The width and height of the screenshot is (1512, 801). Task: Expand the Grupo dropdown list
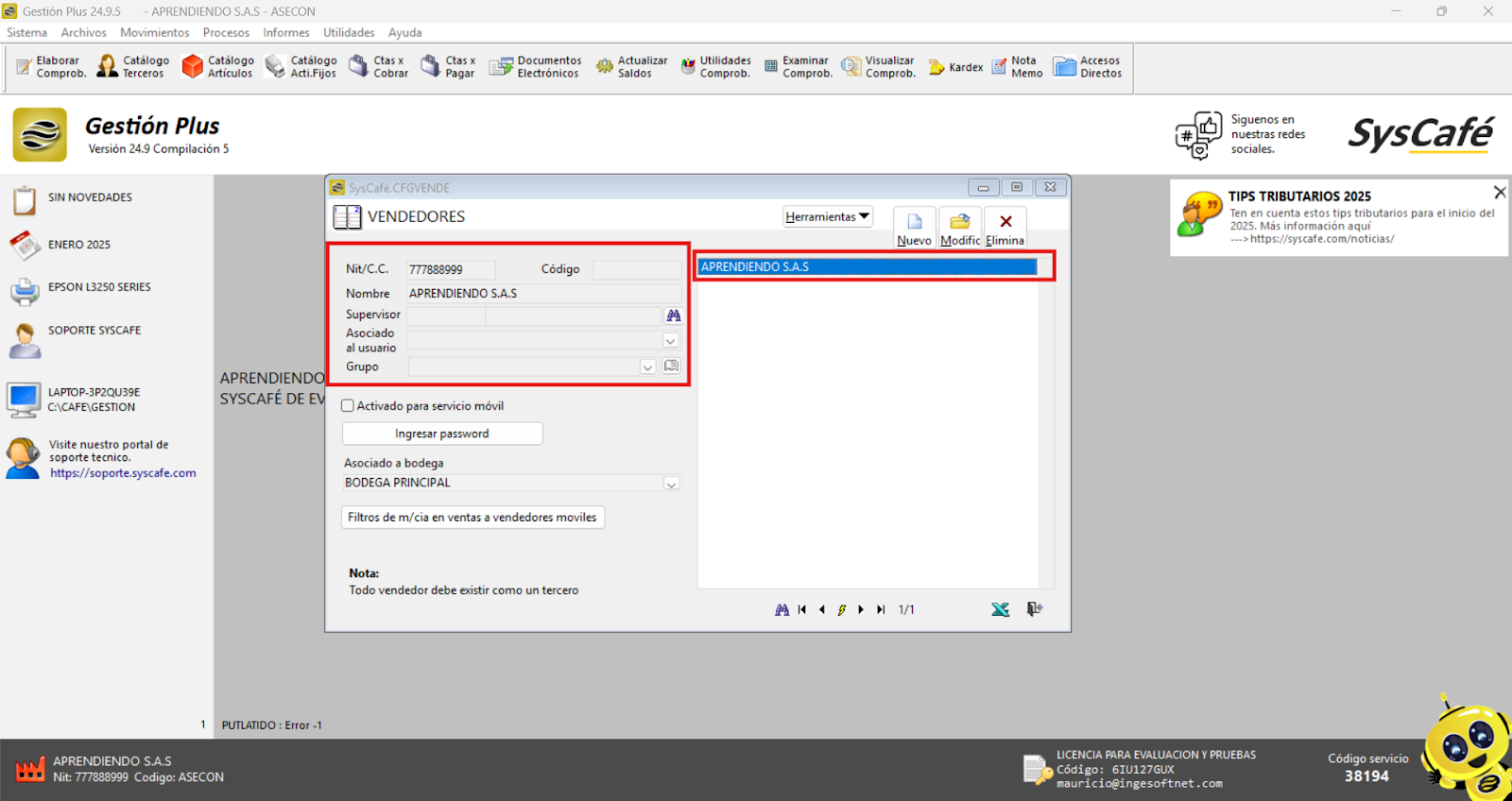(x=647, y=367)
